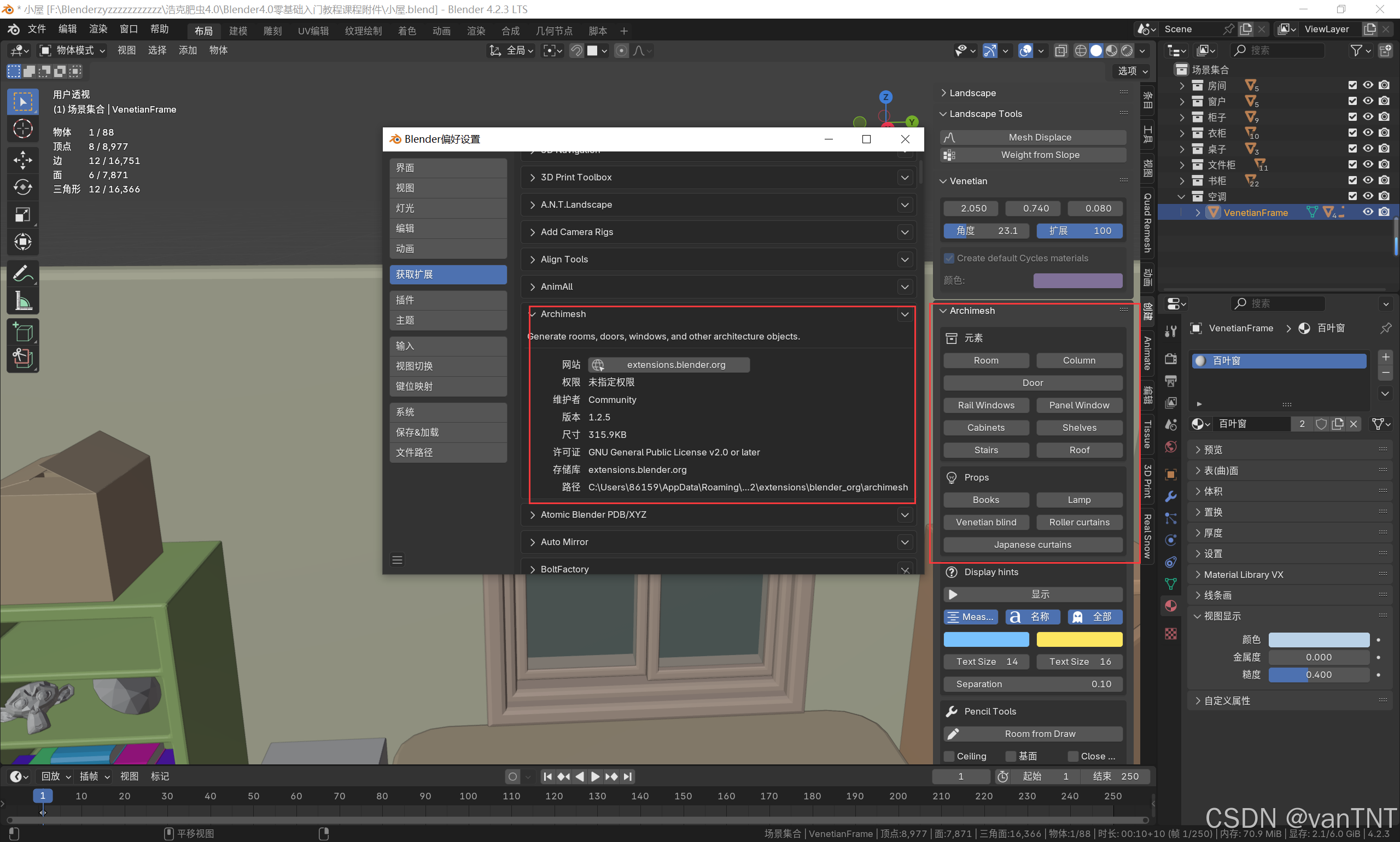Select the Annotate pencil tool
The image size is (1400, 842).
point(23,273)
